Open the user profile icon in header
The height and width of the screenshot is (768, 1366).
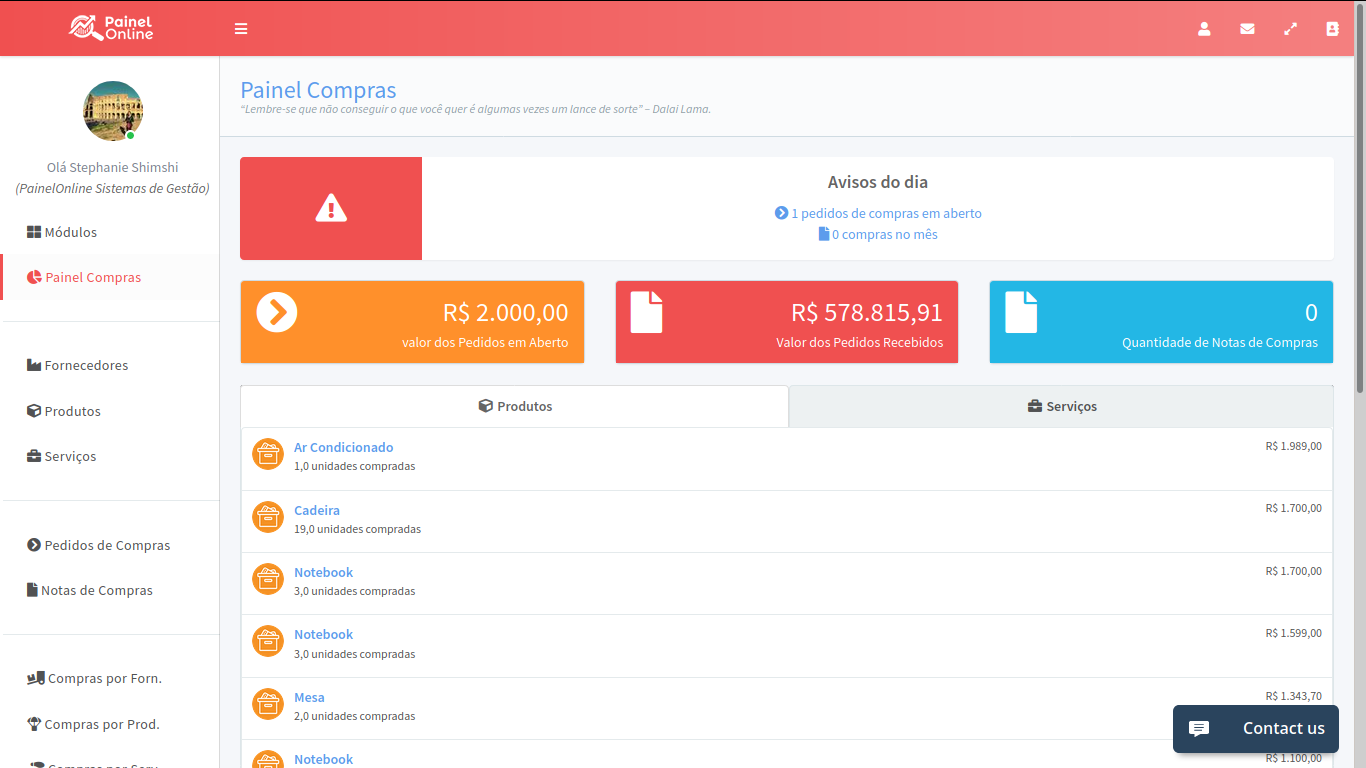point(1204,29)
